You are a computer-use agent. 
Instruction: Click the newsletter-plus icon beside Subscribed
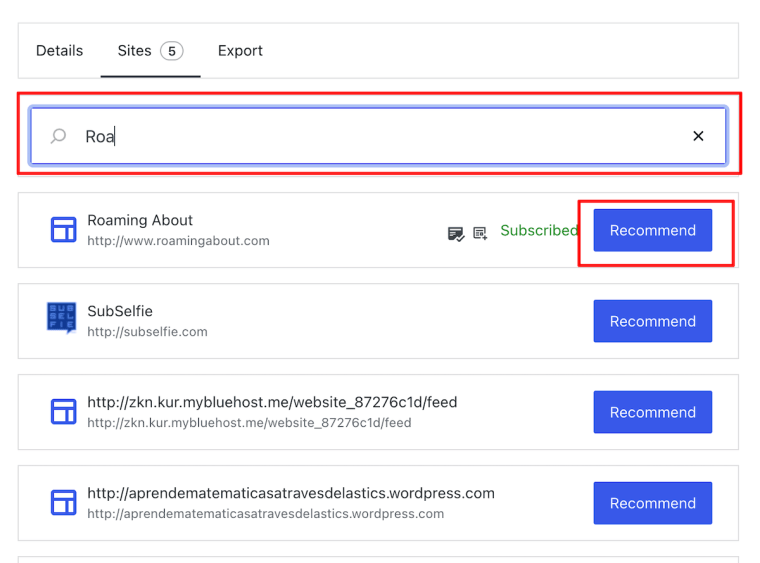click(x=480, y=233)
